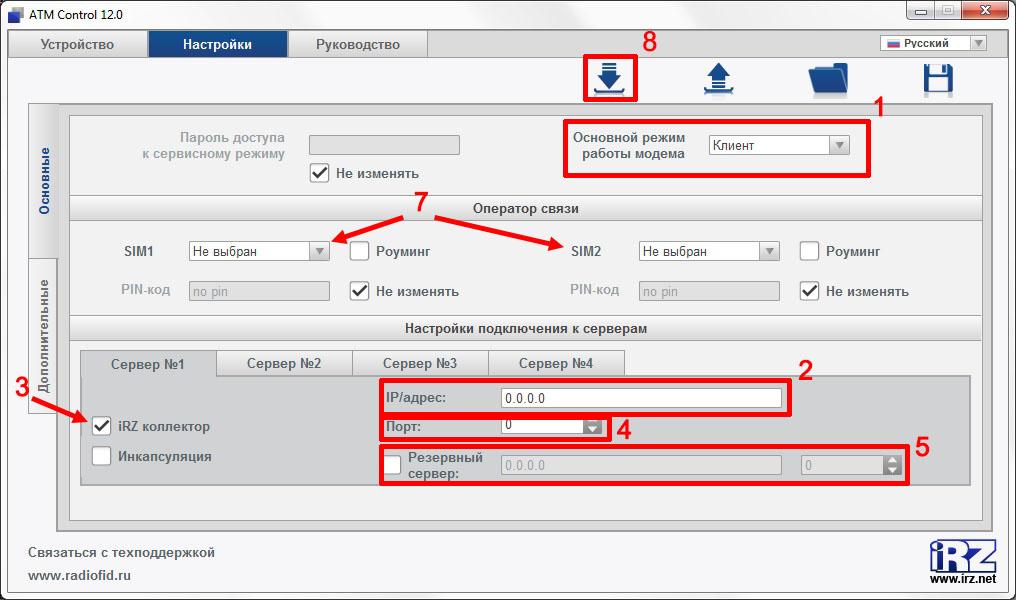Save settings with floppy disk icon
This screenshot has height=603, width=1016.
click(938, 80)
